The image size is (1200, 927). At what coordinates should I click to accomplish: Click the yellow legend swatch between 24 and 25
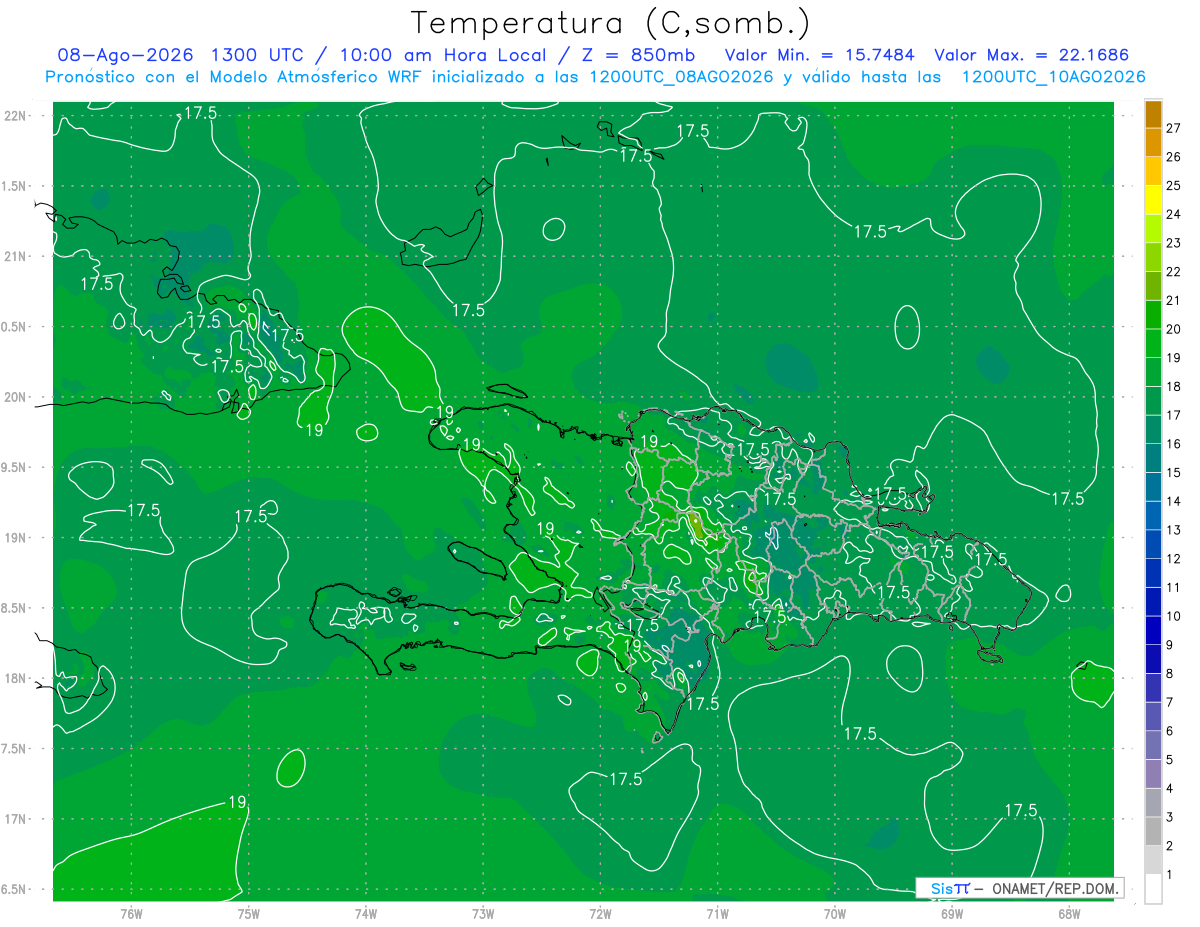point(1153,200)
